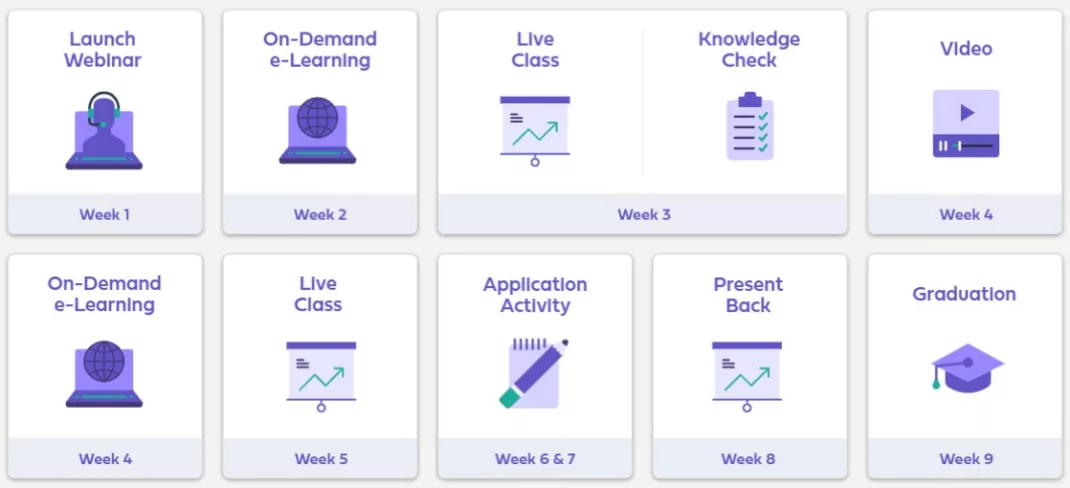Click the Week 6 & 7 footer label
Viewport: 1070px width, 488px height.
tap(535, 459)
